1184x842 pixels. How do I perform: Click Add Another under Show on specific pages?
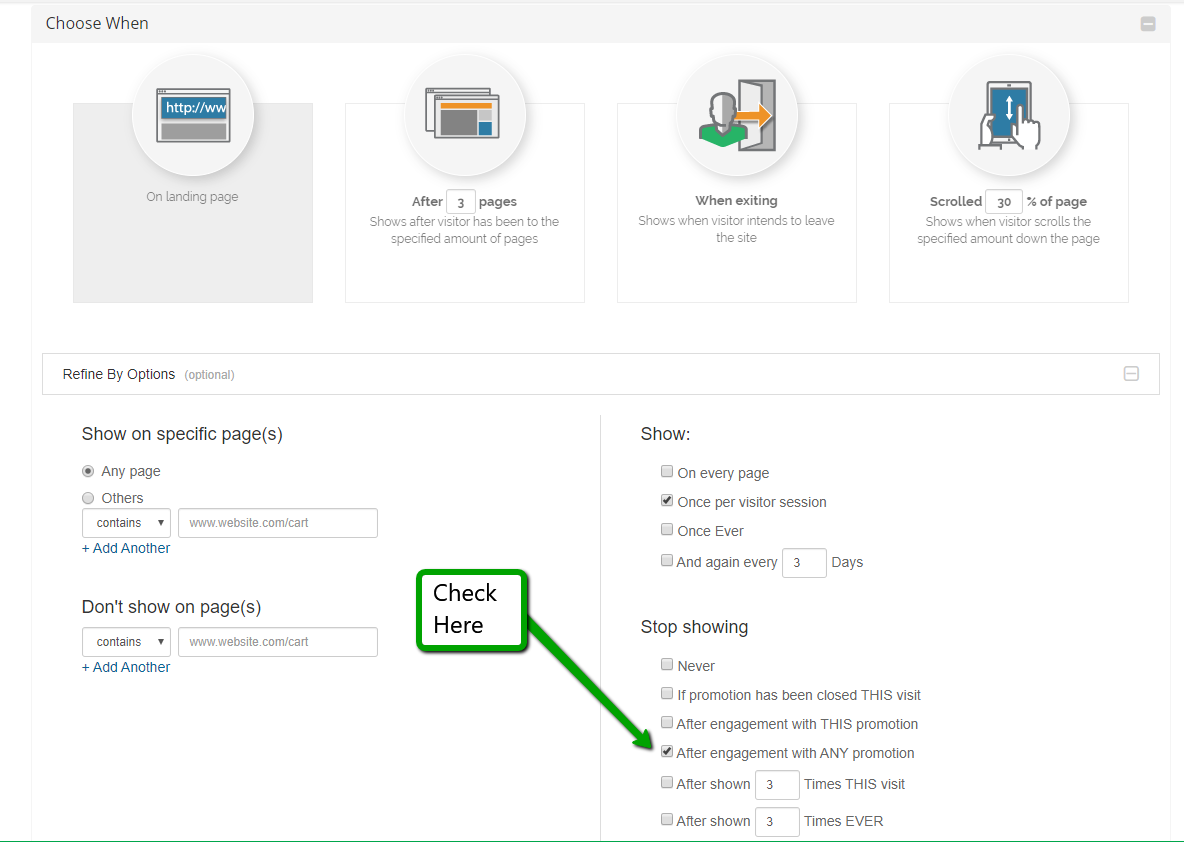126,548
